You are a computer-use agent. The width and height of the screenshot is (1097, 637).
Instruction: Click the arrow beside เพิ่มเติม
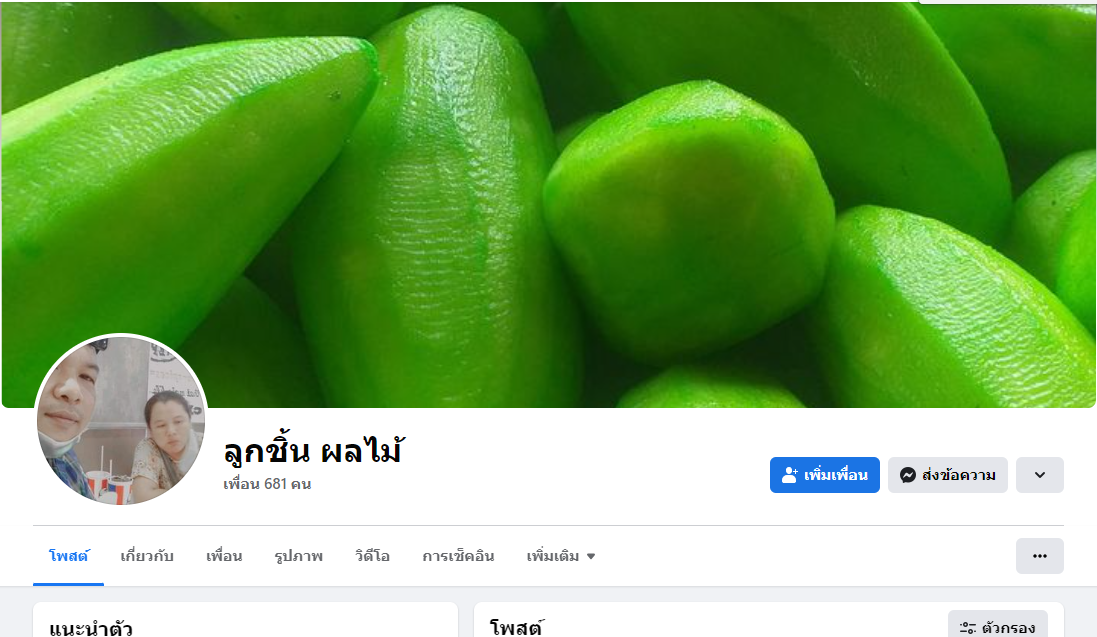[591, 556]
